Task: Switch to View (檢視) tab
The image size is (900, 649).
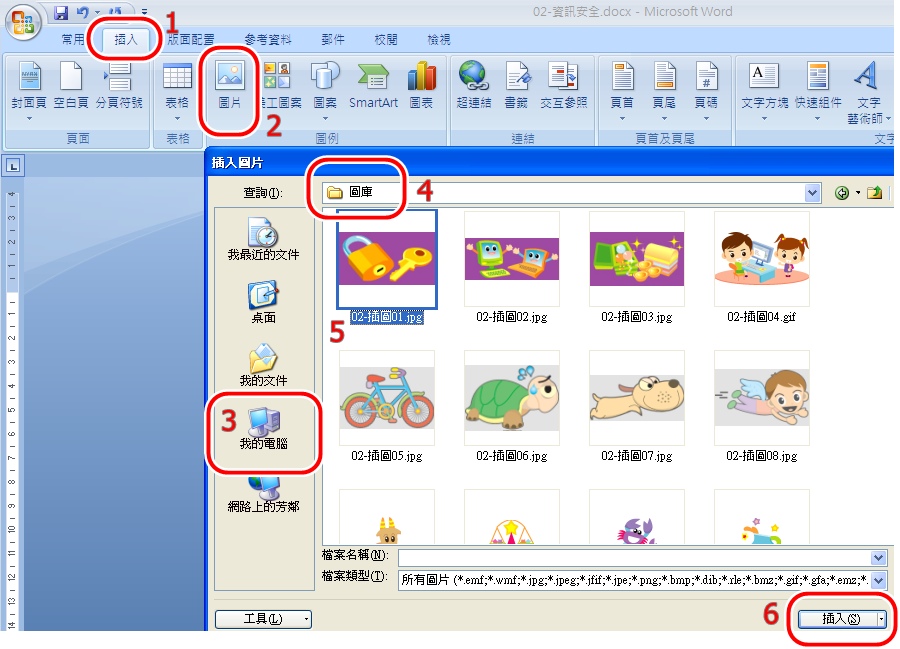Action: [x=439, y=40]
